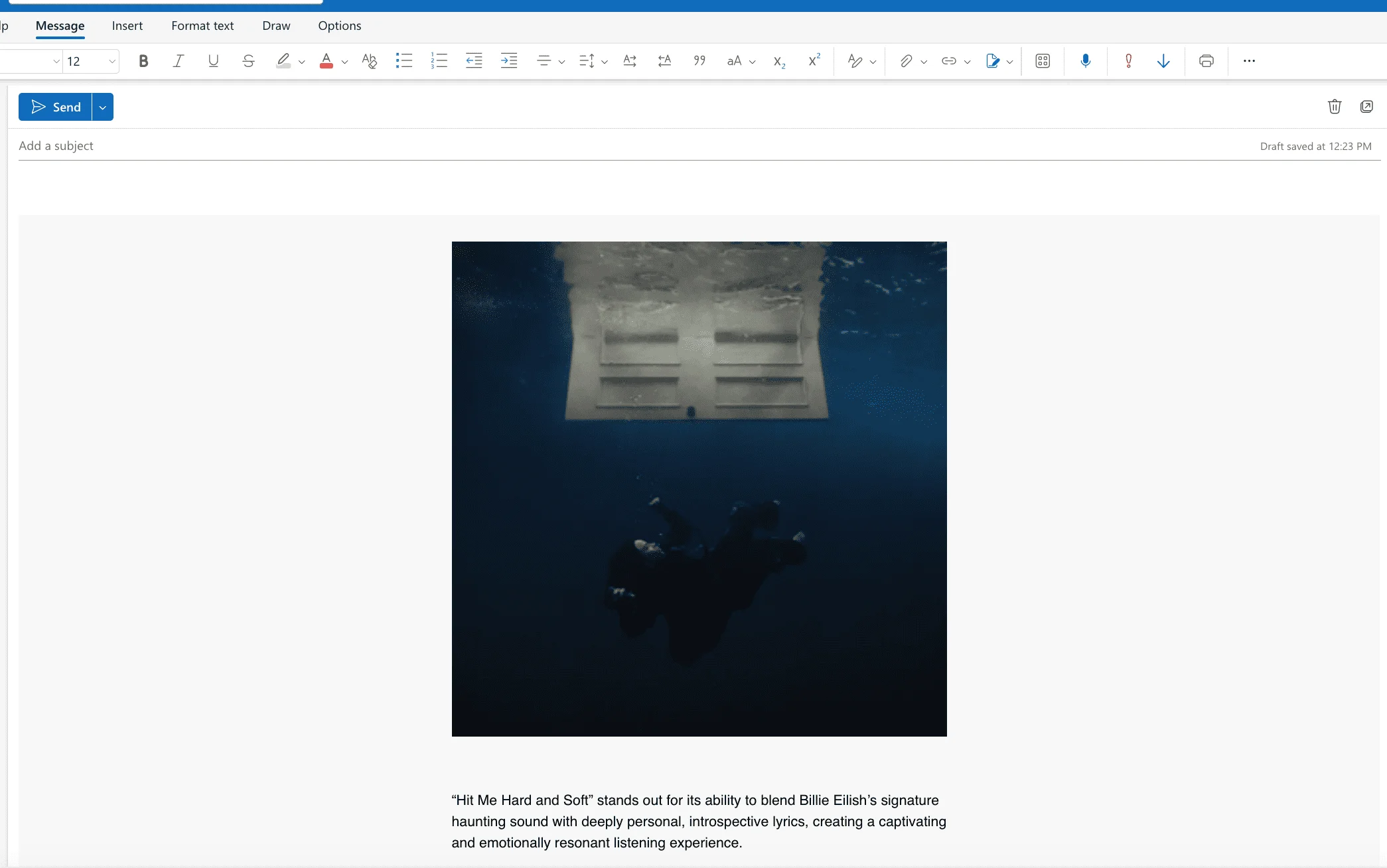Set right-to-left text direction
1387x868 pixels.
(x=664, y=61)
